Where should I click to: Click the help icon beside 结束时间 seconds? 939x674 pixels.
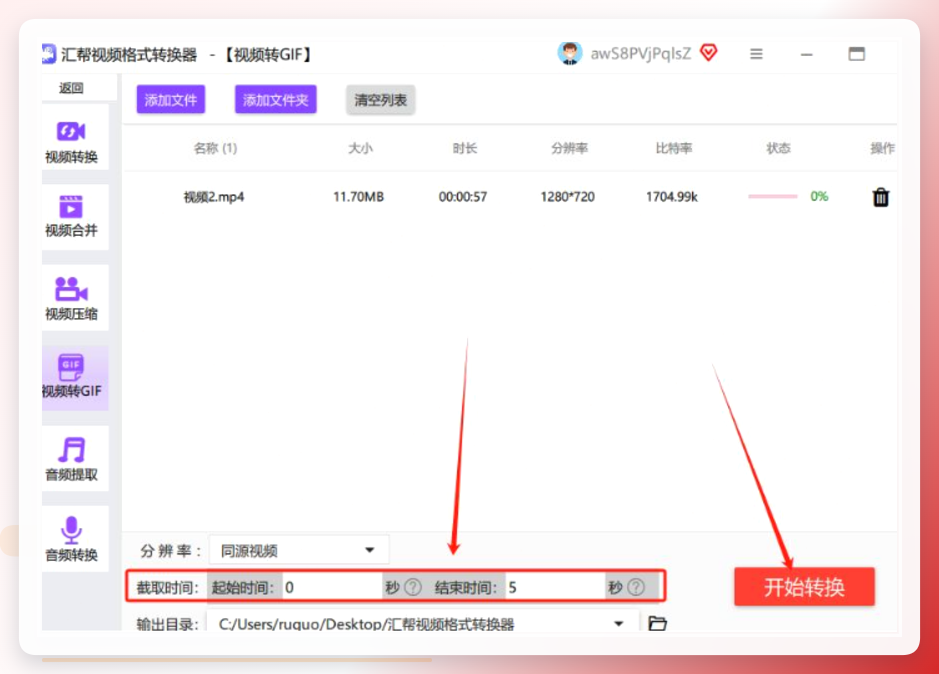(636, 587)
